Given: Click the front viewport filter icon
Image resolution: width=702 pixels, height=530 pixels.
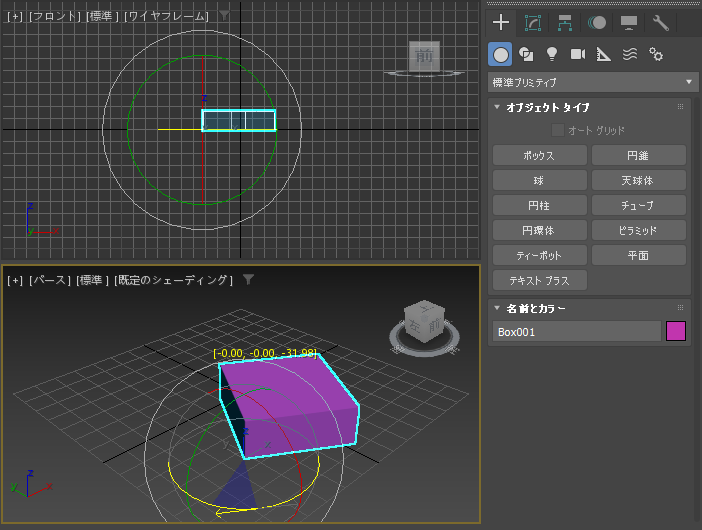Looking at the screenshot, I should [224, 16].
